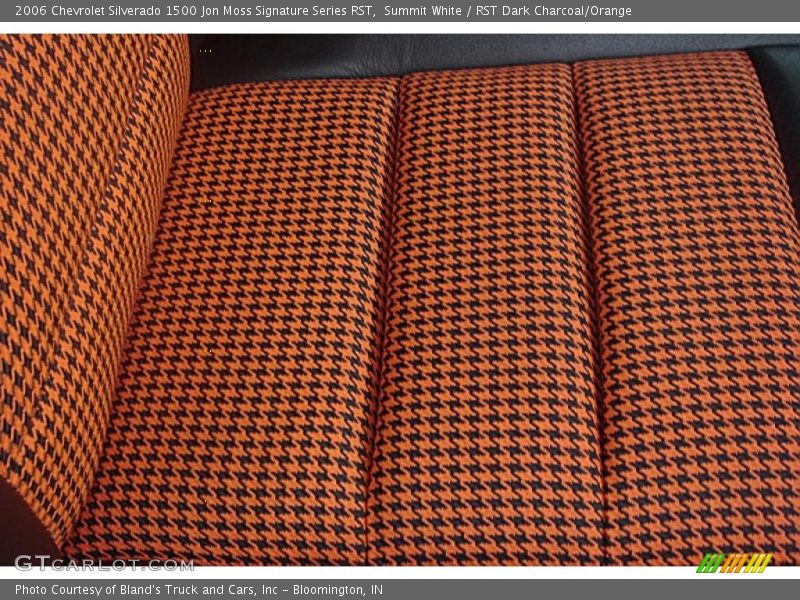The width and height of the screenshot is (800, 600).
Task: Click the left houndstooth seat cushion panel
Action: pos(250,320)
